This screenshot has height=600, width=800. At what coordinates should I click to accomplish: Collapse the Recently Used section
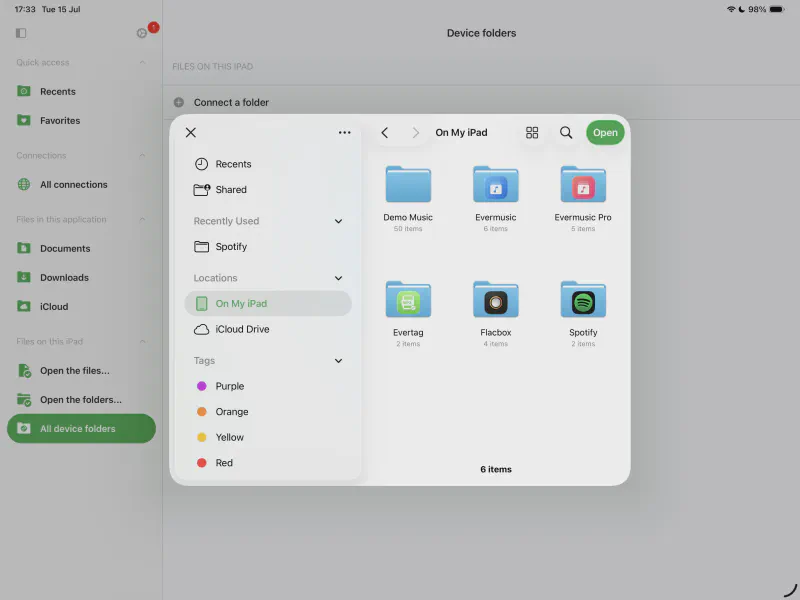tap(338, 221)
